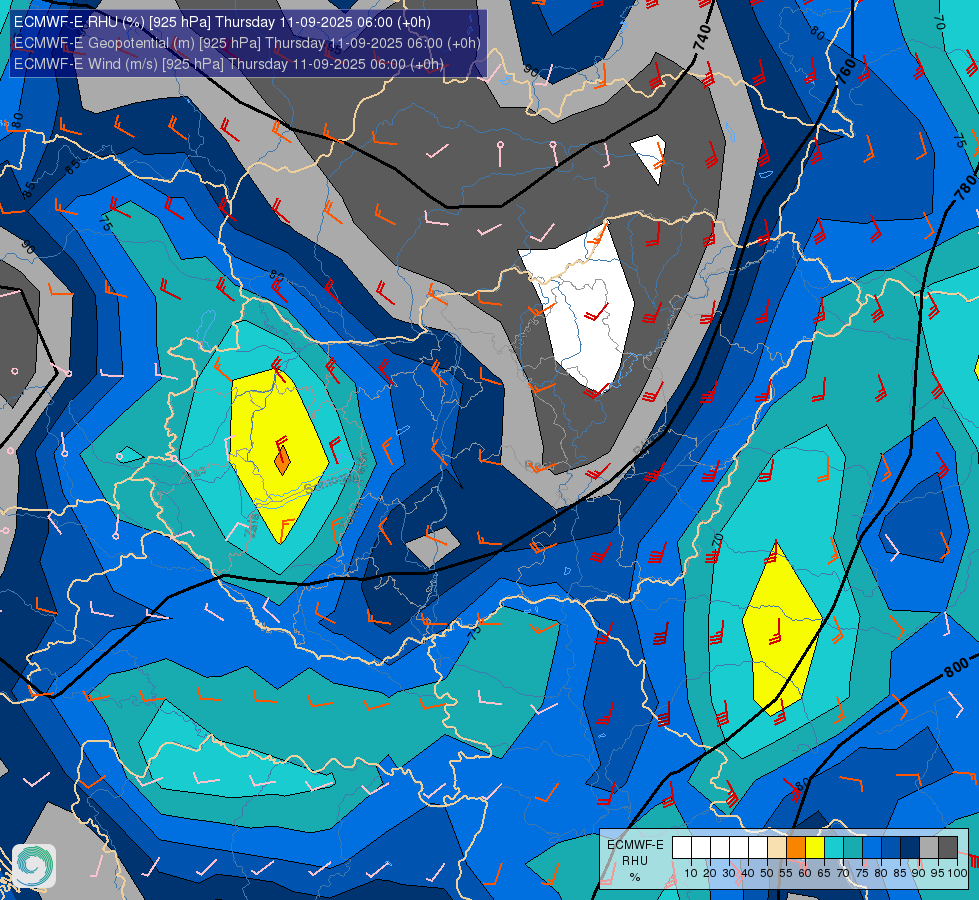Select the ECMWF-E RHU (%) title line

coord(222,22)
